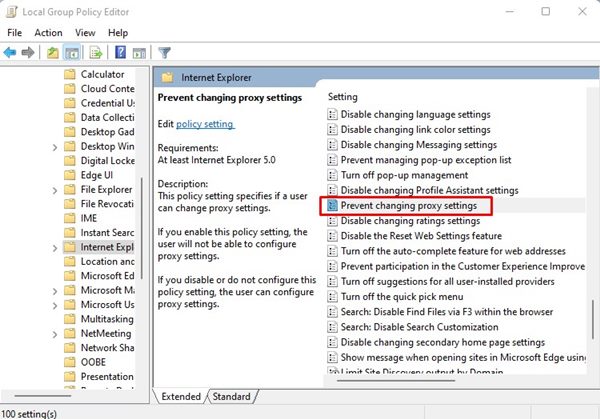600x419 pixels.
Task: Click the Forward arrow toolbar icon
Action: pos(28,52)
